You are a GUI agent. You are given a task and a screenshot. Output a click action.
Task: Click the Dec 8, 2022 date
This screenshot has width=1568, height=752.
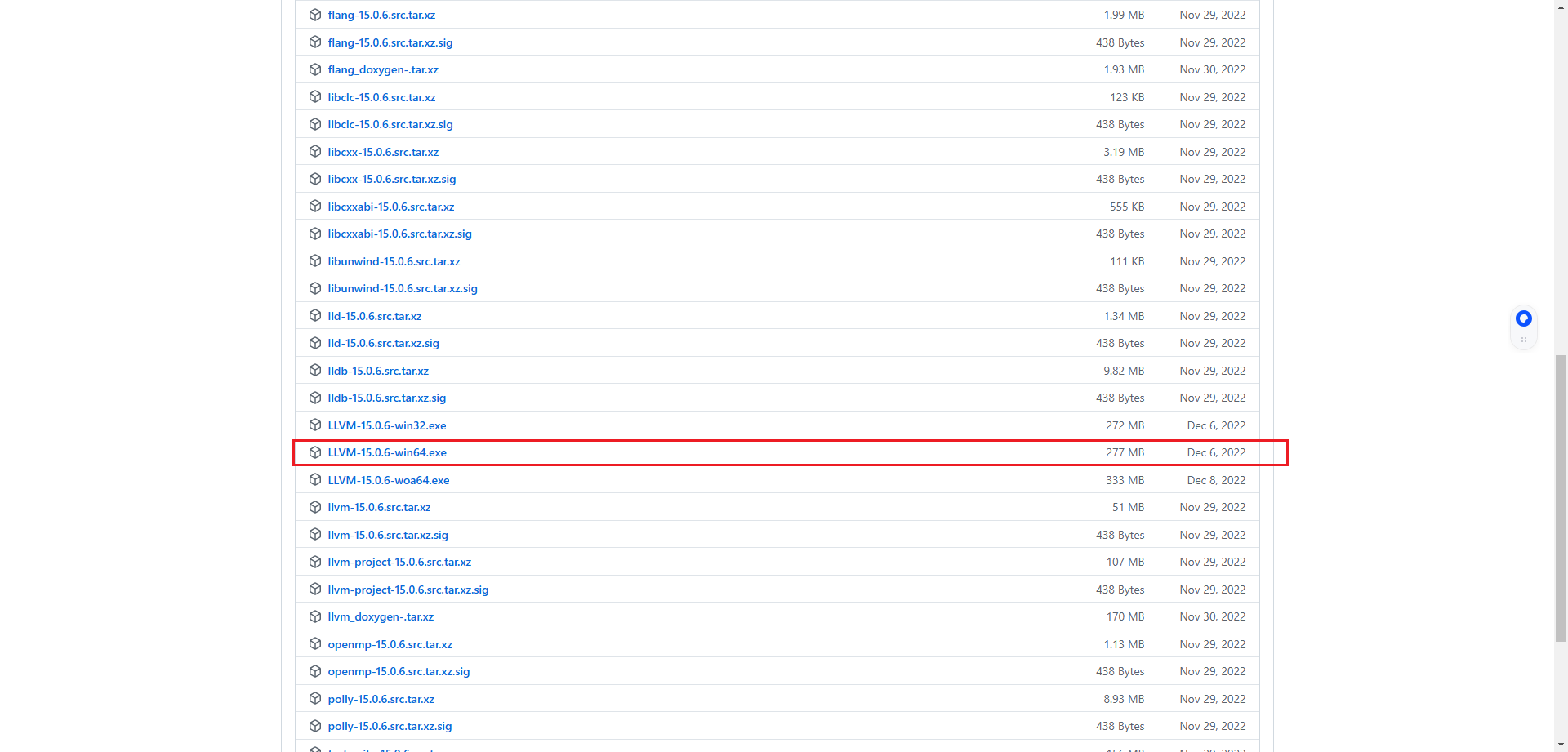[1216, 480]
